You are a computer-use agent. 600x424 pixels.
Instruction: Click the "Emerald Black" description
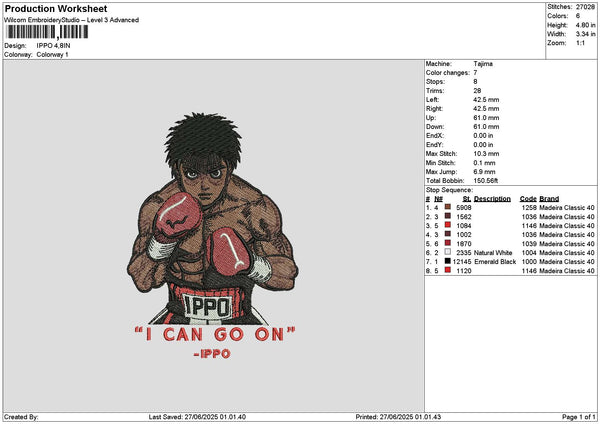tap(495, 261)
